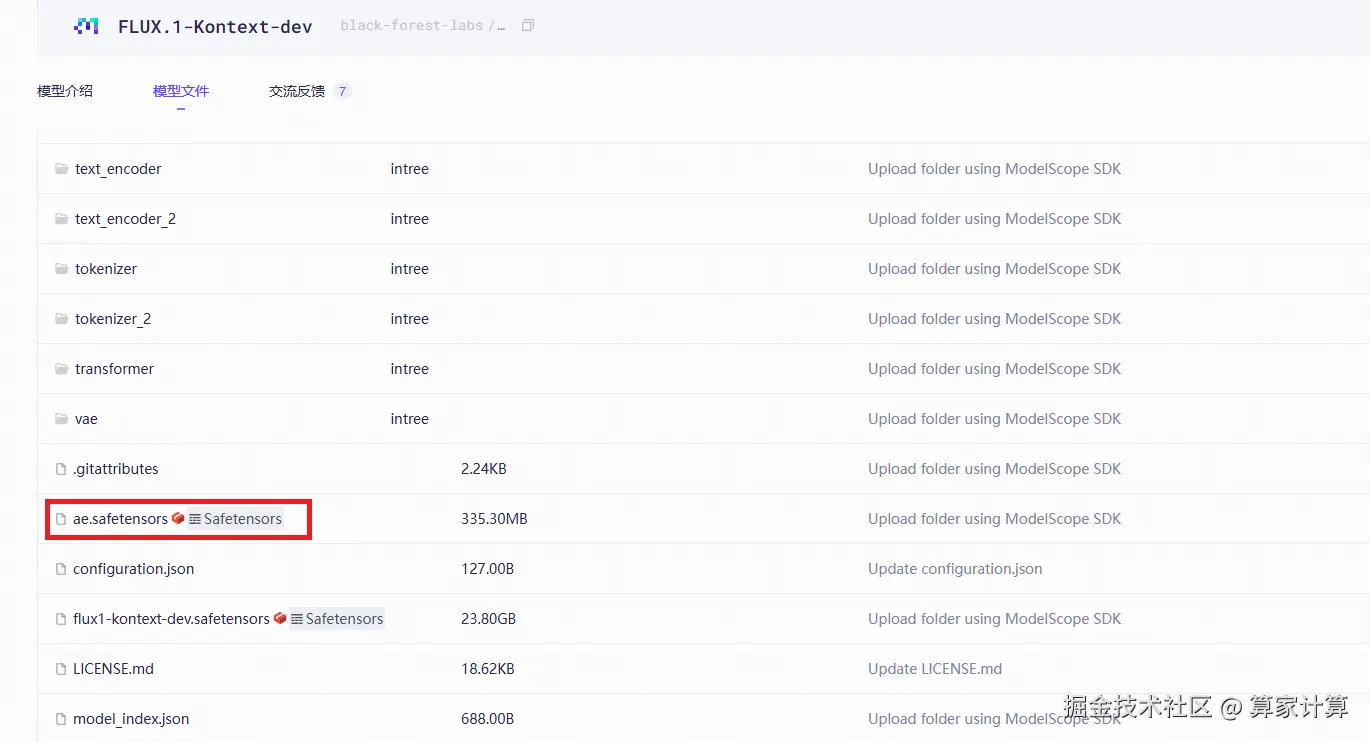Click the tokenizer folder icon
Screen dimensions: 1370x742
[x=61, y=269]
